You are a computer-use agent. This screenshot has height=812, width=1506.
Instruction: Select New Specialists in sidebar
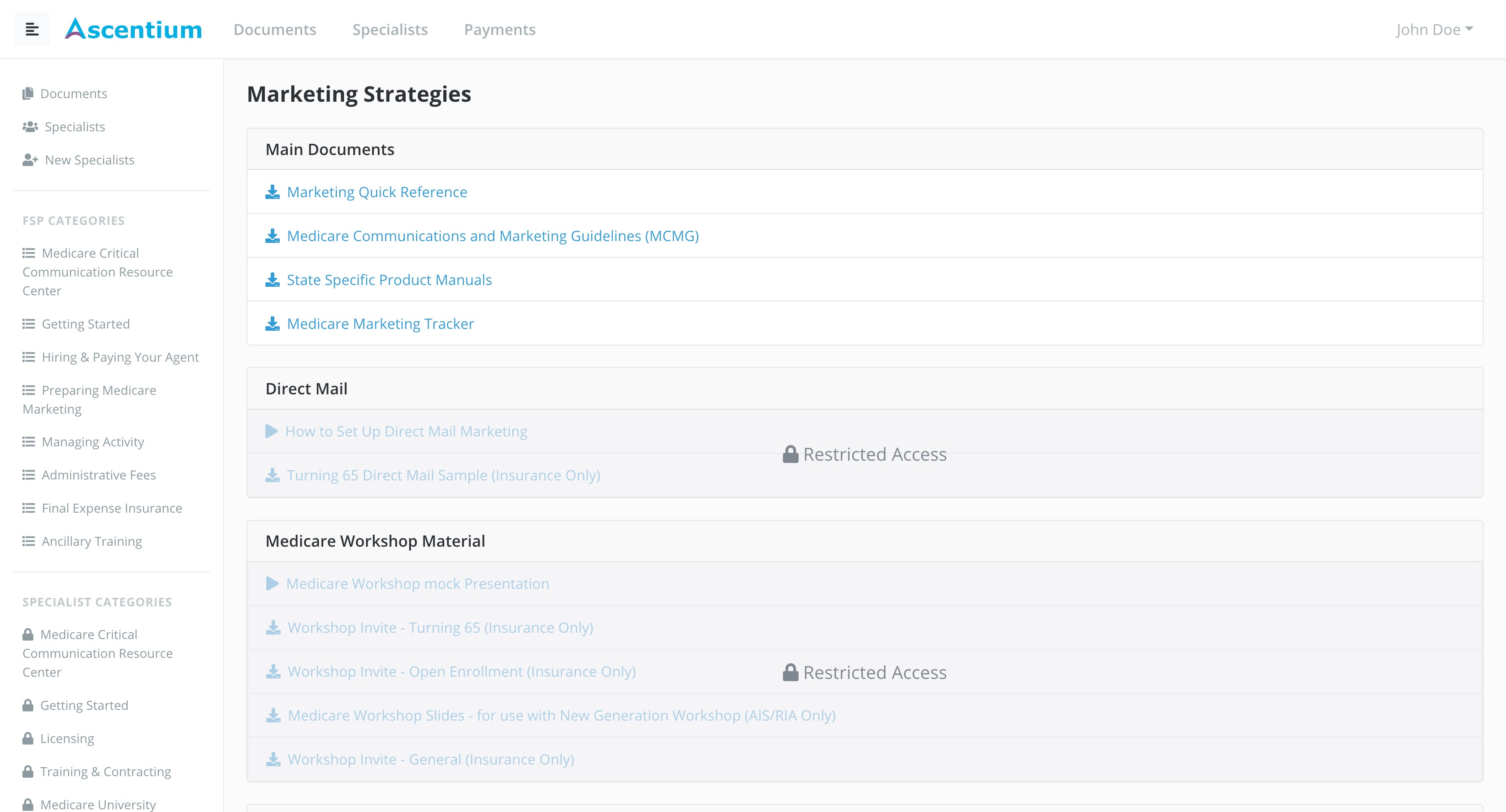(90, 160)
